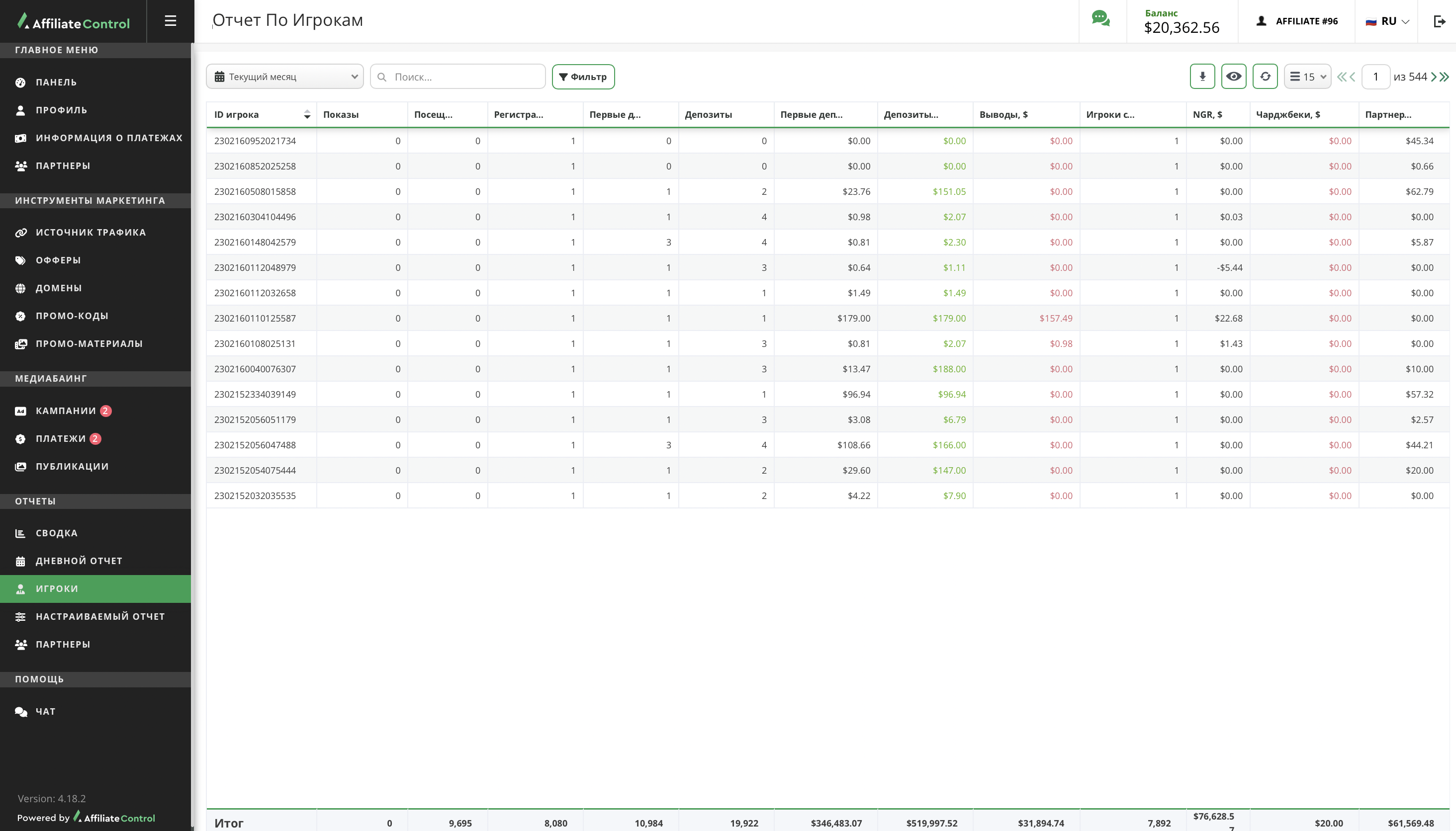Go to first page double arrow
Image resolution: width=1456 pixels, height=831 pixels.
pos(1341,77)
